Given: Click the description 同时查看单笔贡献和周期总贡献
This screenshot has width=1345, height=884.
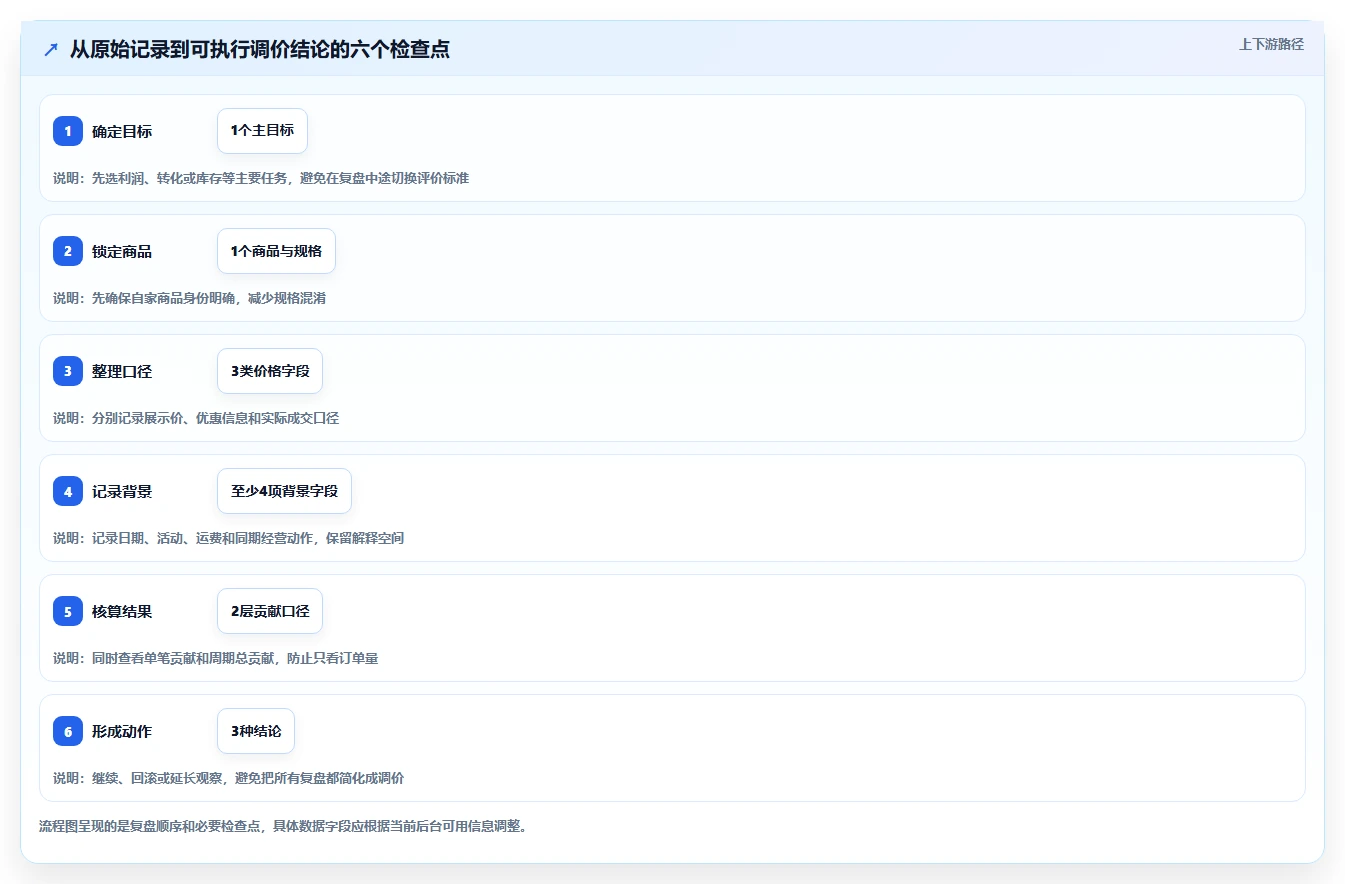Looking at the screenshot, I should pyautogui.click(x=215, y=658).
